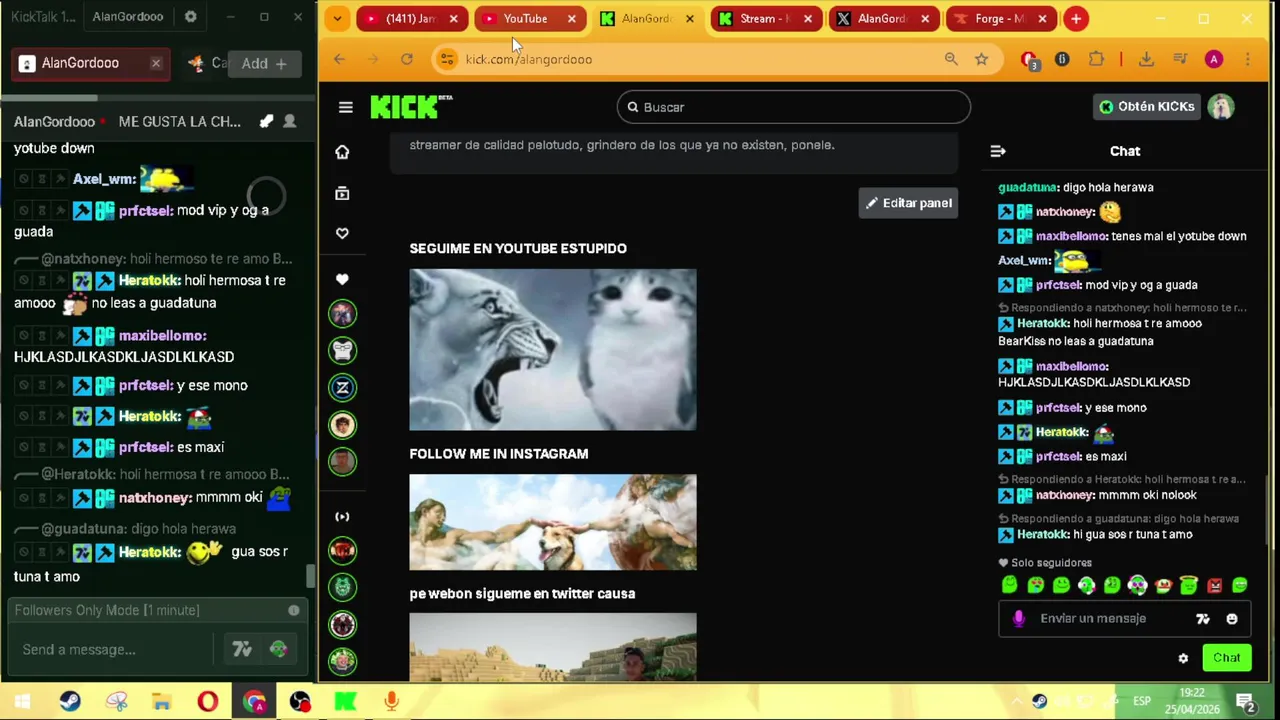Image resolution: width=1280 pixels, height=720 pixels.
Task: Click the purple microphone icon in Kick chat input
Action: point(1018,619)
